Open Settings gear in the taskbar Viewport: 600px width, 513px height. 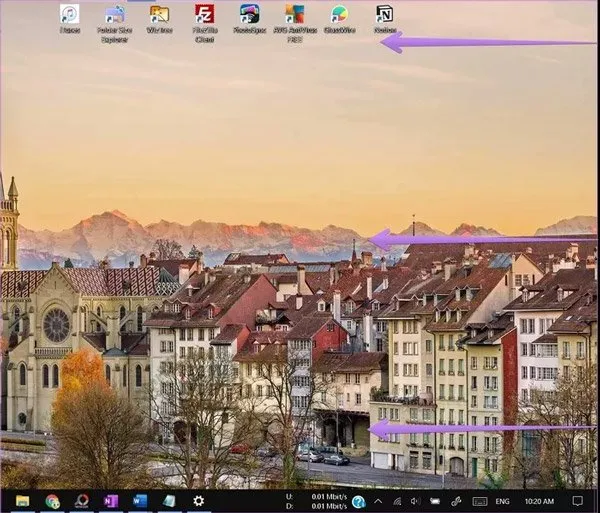(199, 501)
